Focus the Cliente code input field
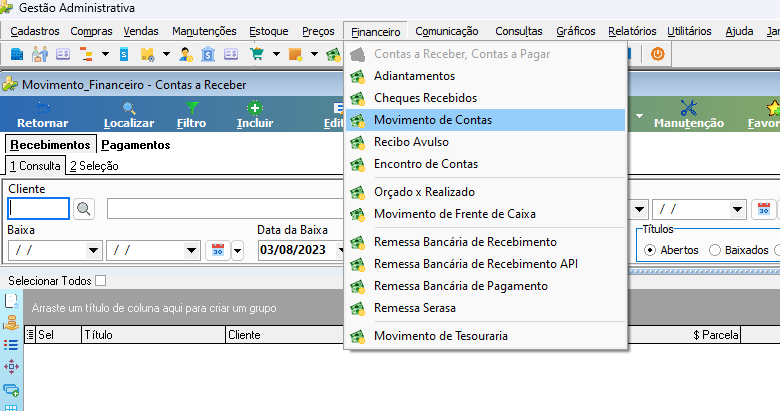The height and width of the screenshot is (411, 780). [x=38, y=209]
